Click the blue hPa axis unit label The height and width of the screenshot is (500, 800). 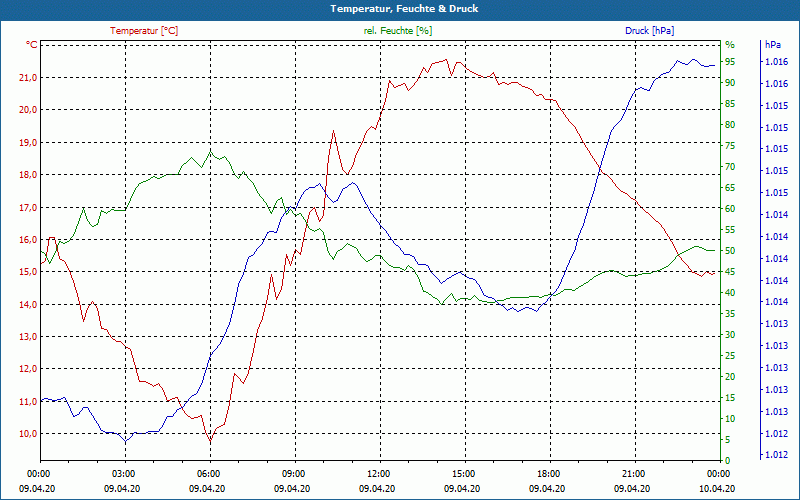click(773, 45)
